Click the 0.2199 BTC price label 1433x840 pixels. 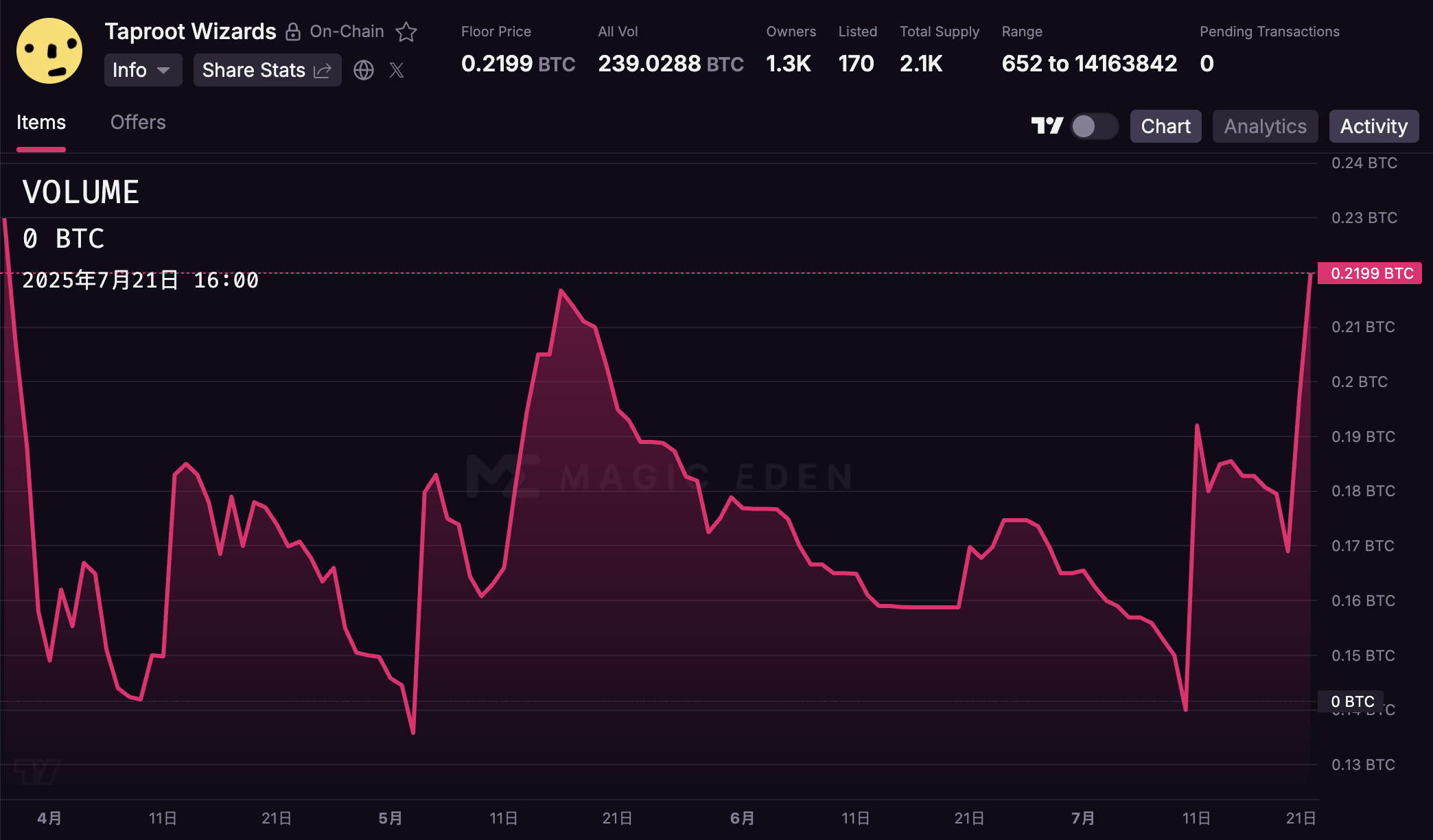(1371, 273)
